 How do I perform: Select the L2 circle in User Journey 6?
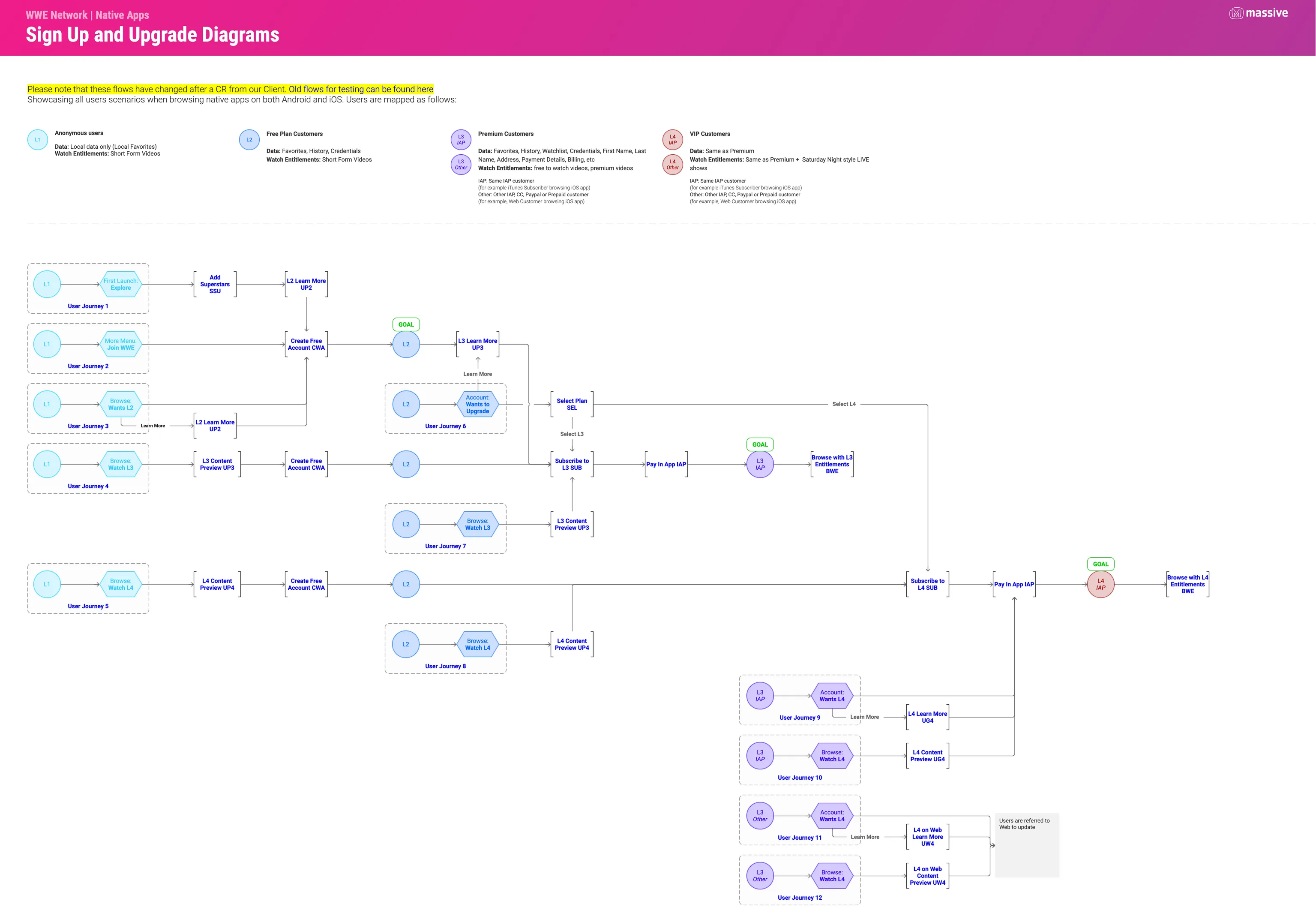click(406, 405)
